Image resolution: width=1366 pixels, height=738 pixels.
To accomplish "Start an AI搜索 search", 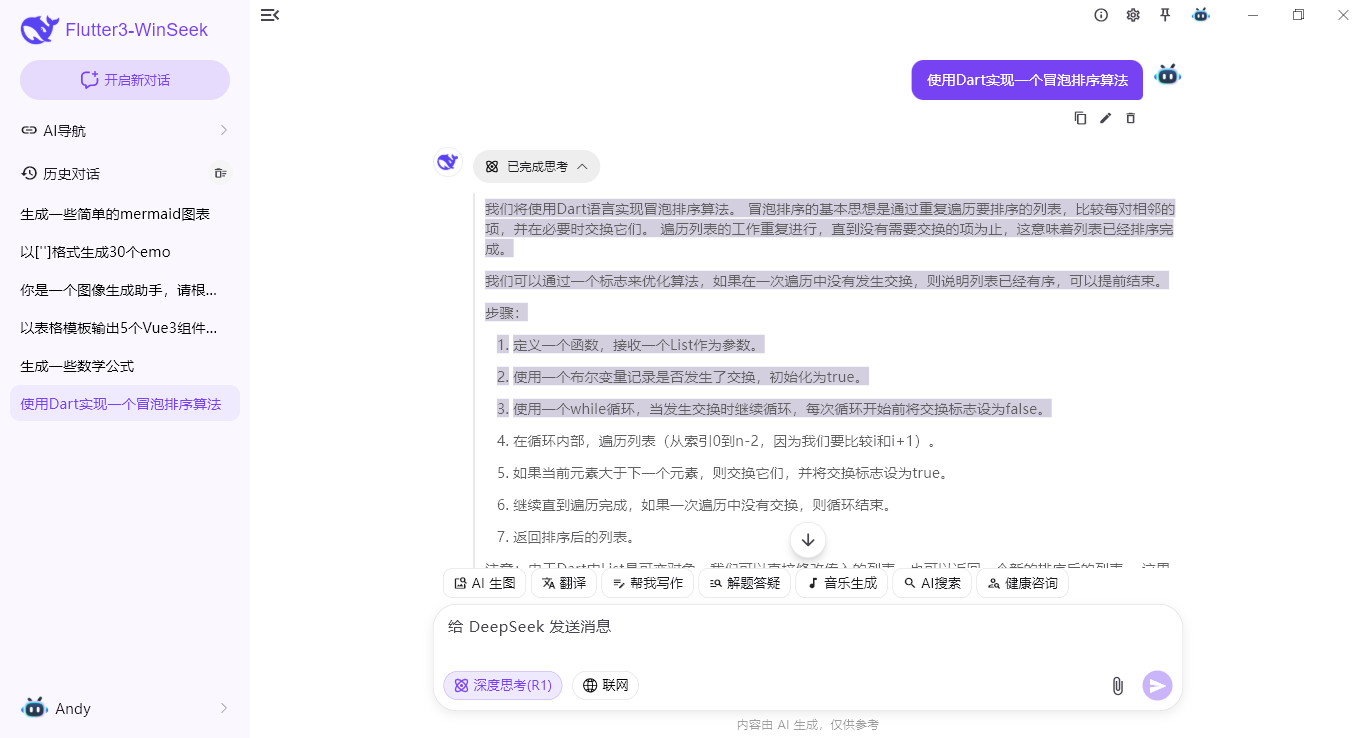I will (x=931, y=583).
